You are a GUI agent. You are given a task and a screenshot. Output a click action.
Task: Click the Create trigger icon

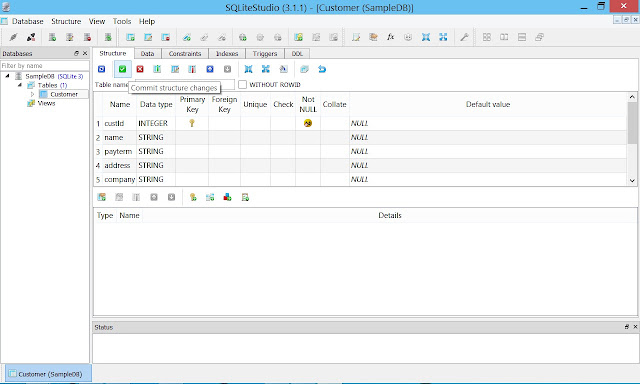[x=243, y=37]
